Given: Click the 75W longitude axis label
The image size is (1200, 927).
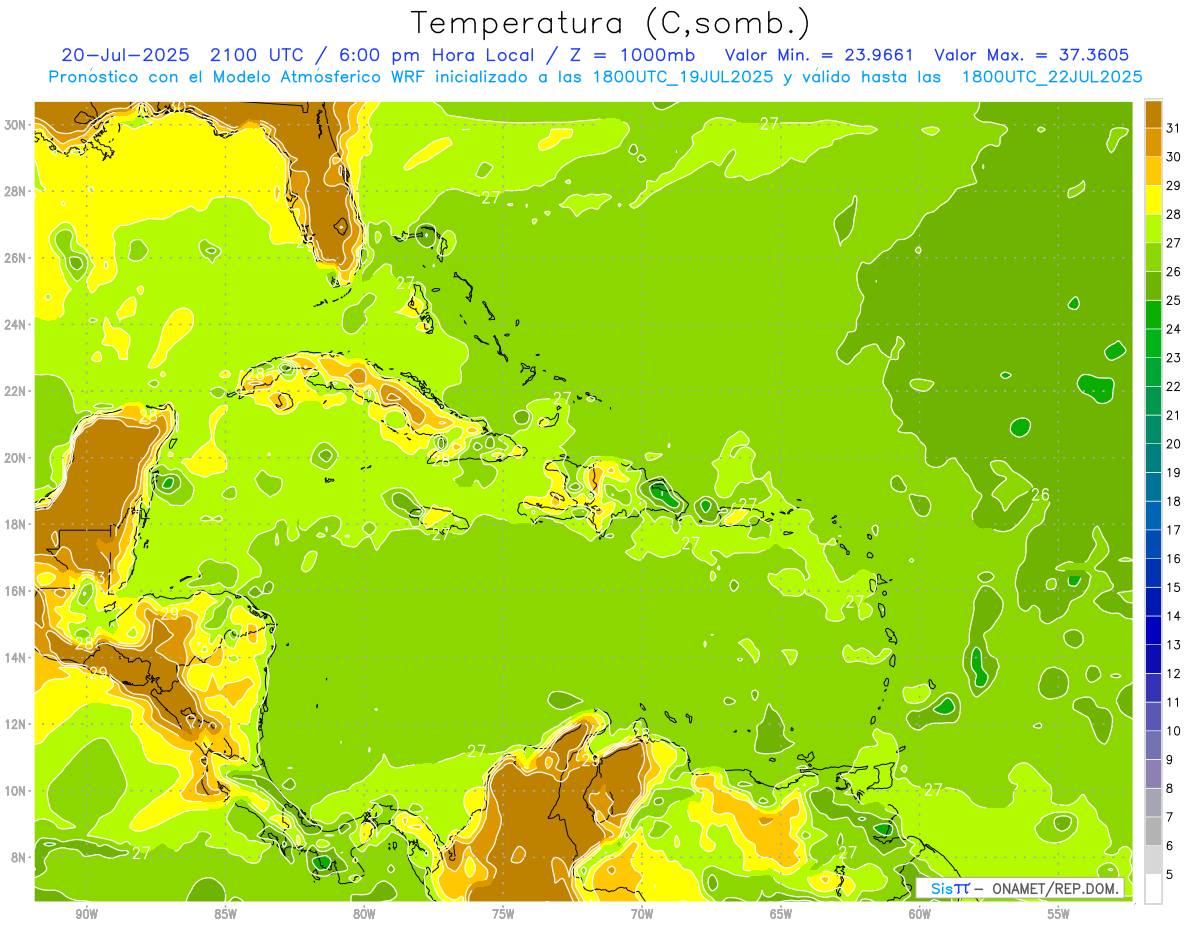Looking at the screenshot, I should pos(503,915).
